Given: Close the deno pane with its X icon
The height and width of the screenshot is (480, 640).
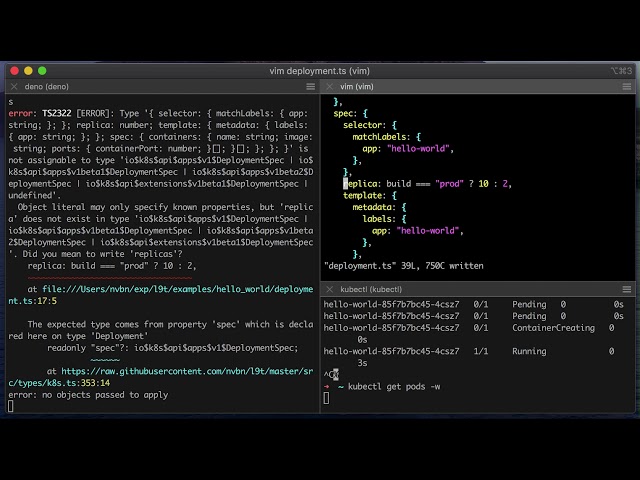Looking at the screenshot, I should [x=14, y=87].
